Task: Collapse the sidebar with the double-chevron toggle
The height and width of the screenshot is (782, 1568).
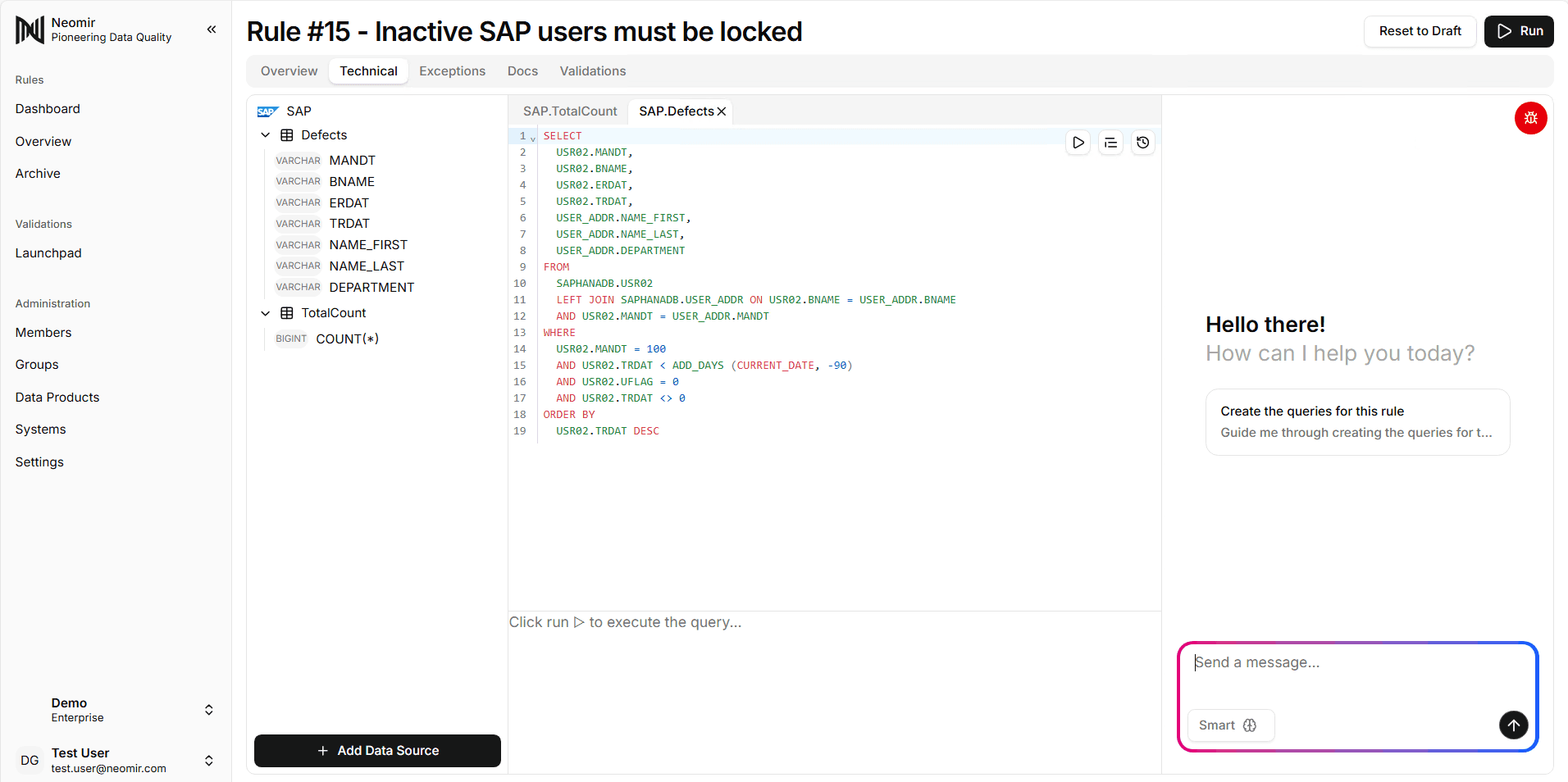Action: coord(211,29)
